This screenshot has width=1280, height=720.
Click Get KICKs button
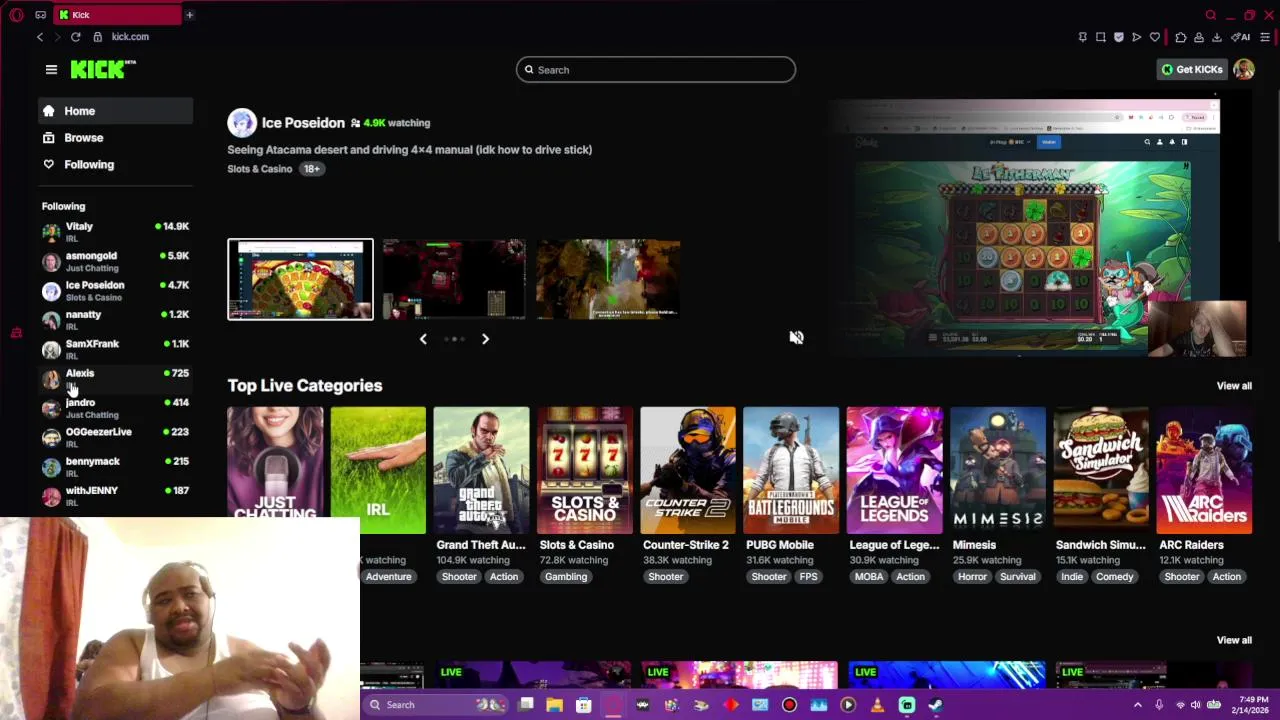(1192, 69)
